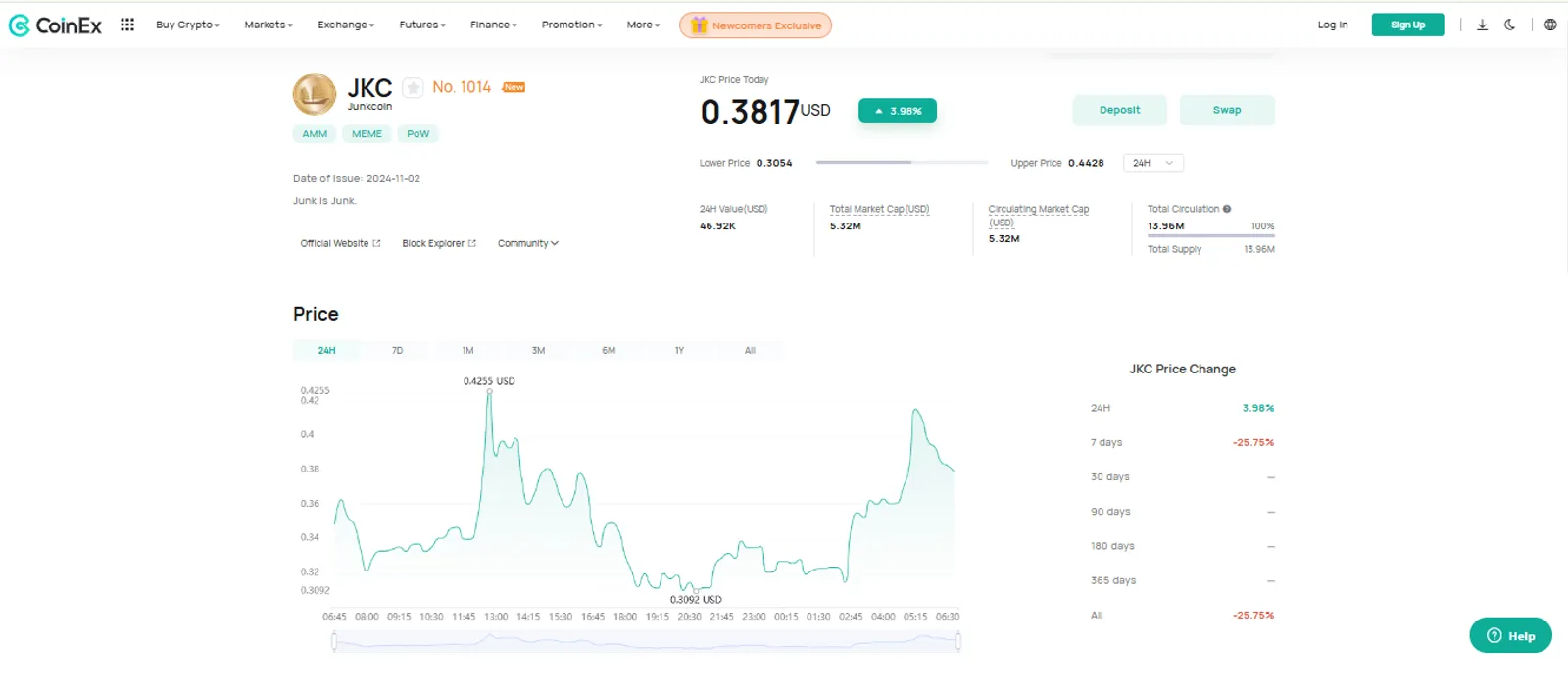This screenshot has height=695, width=1568.
Task: Click the 7 days -25.75% value
Action: (1253, 443)
